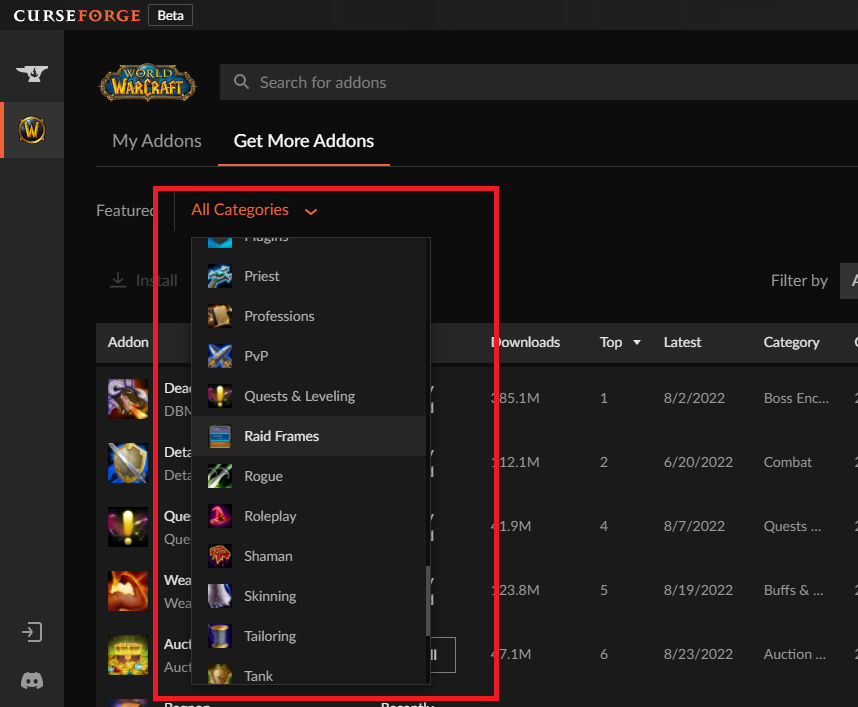Open the Deadly Boss Mods addon thumbnail

(128, 399)
